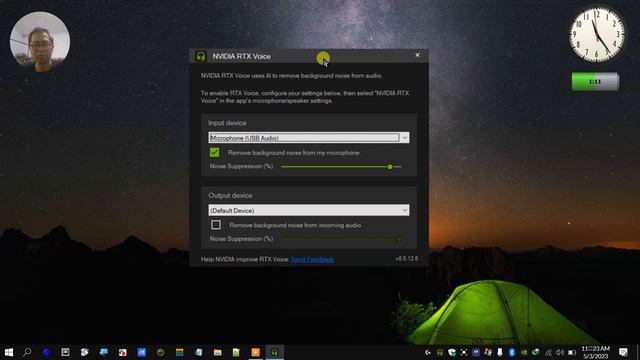Click the USB safely remove tray icon

point(500,352)
